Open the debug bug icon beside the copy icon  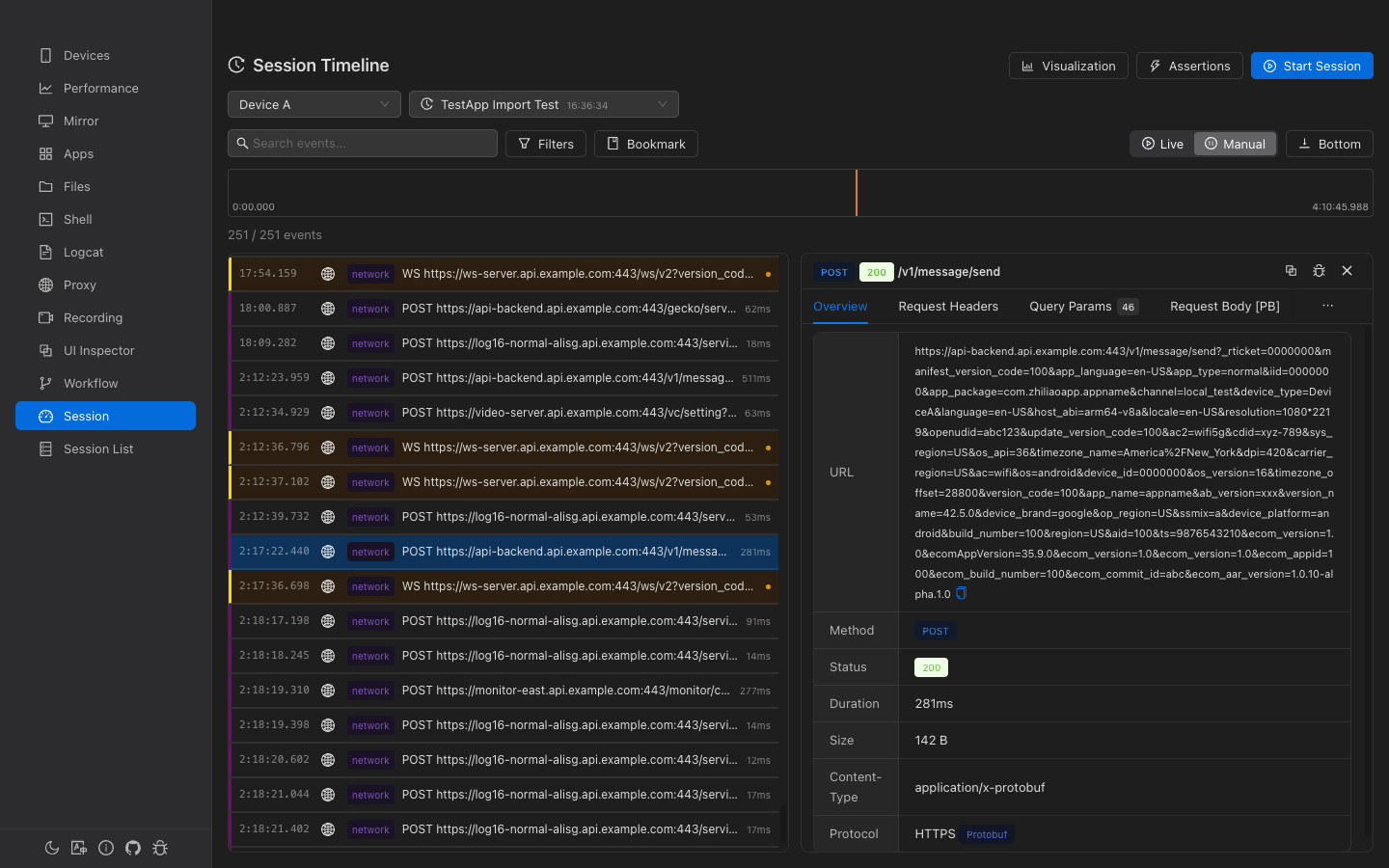click(1319, 271)
